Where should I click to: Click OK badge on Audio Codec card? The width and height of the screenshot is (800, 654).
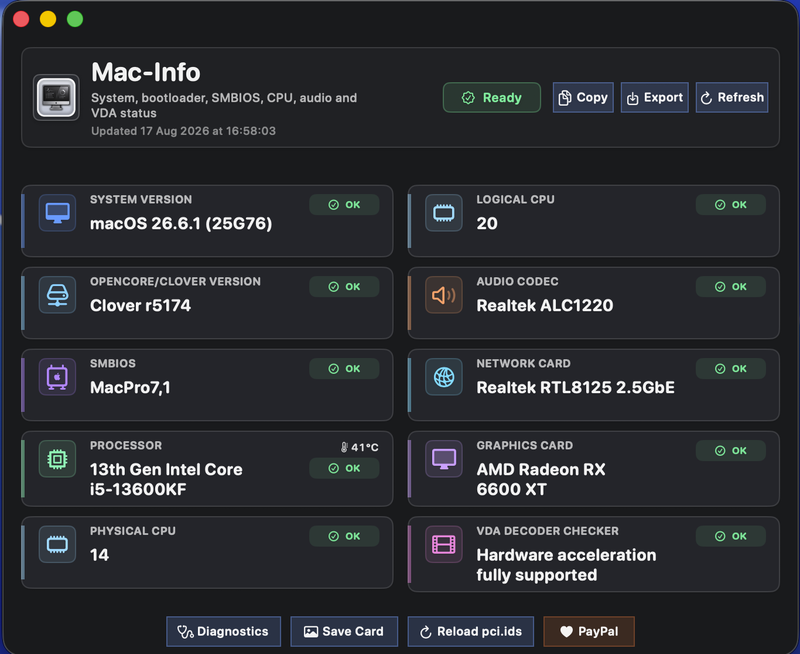tap(731, 287)
